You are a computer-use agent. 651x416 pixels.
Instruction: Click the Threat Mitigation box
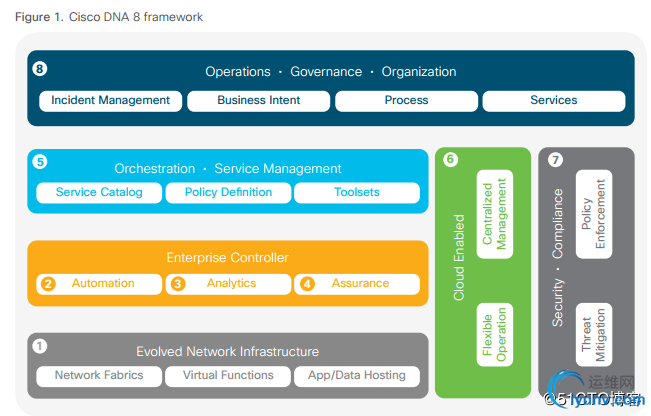(594, 335)
